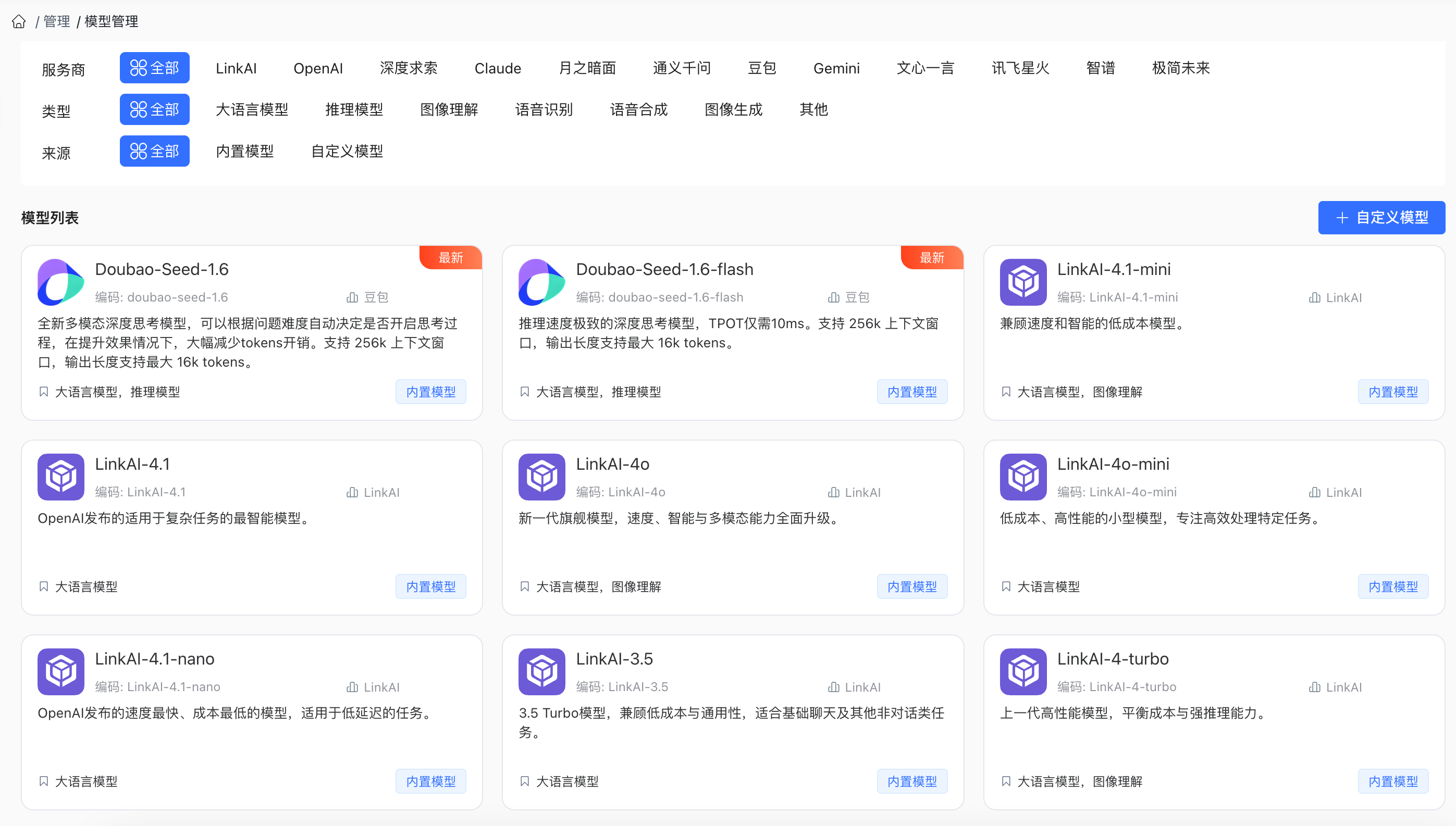
Task: Filter providers by 文心一言
Action: click(x=926, y=68)
